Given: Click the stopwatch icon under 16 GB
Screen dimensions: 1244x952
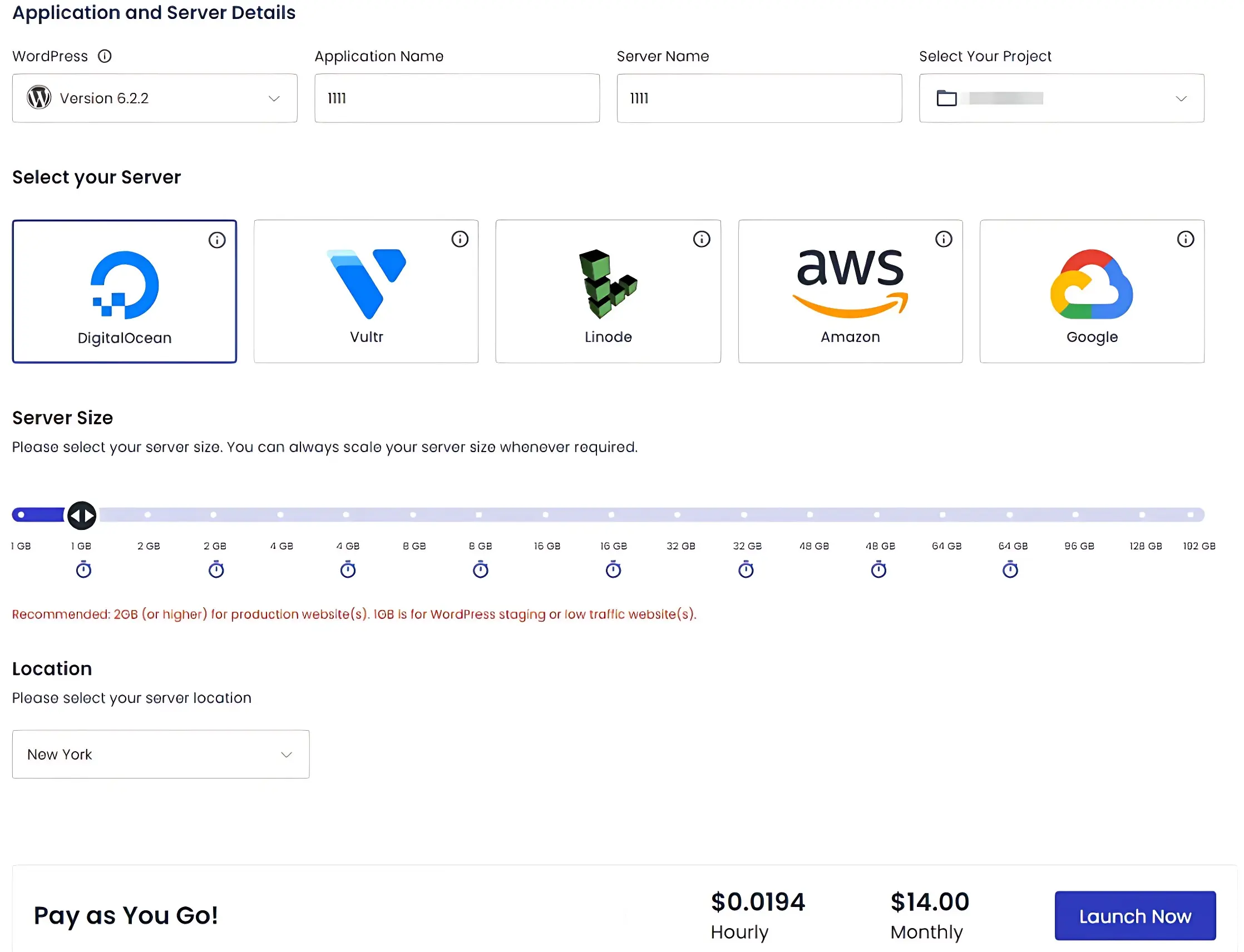Looking at the screenshot, I should click(x=613, y=569).
